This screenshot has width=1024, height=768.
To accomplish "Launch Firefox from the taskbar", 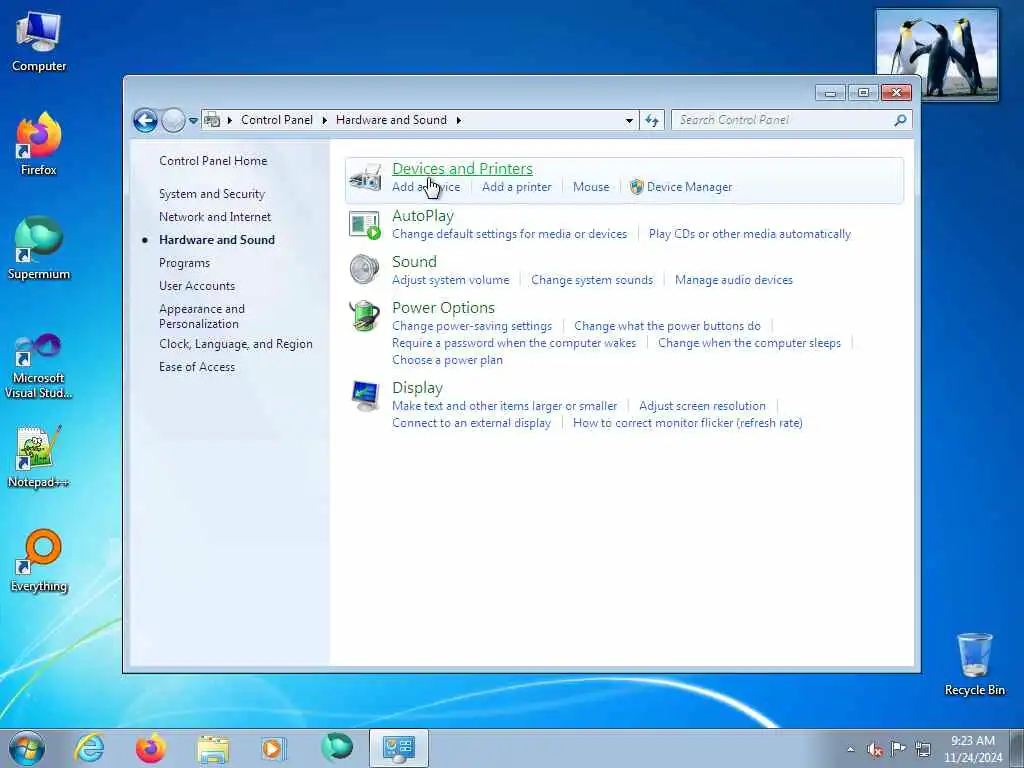I will [151, 748].
